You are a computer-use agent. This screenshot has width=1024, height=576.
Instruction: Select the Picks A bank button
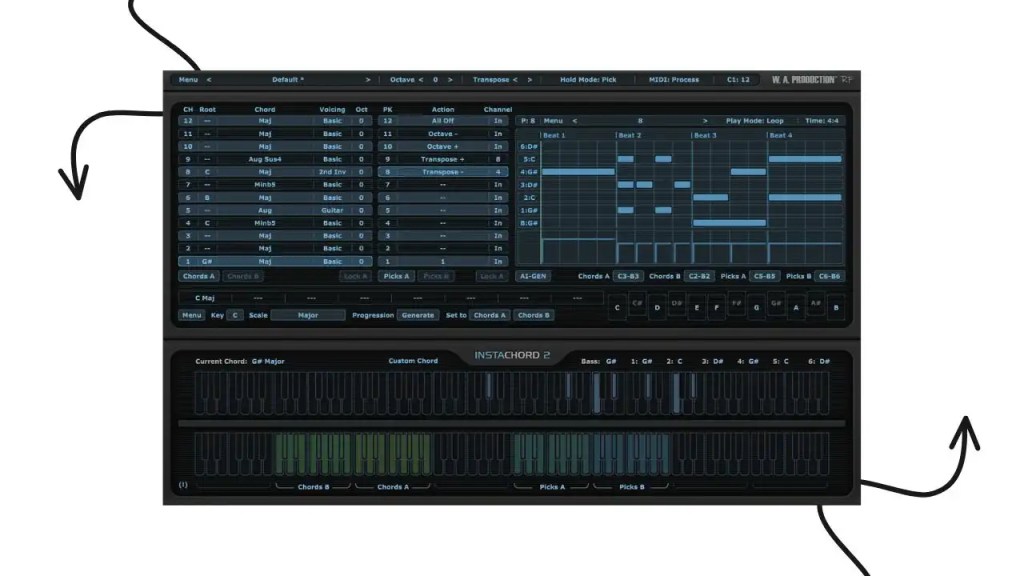396,276
